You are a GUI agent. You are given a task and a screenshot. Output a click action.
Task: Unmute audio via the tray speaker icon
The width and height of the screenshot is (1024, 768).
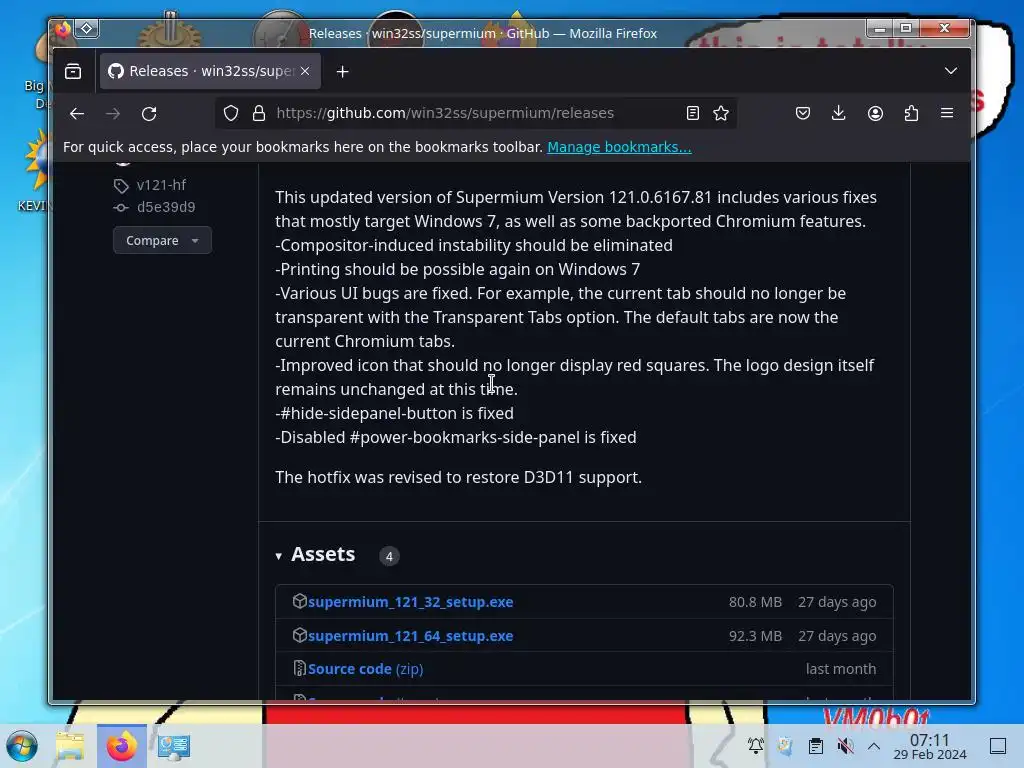[845, 746]
